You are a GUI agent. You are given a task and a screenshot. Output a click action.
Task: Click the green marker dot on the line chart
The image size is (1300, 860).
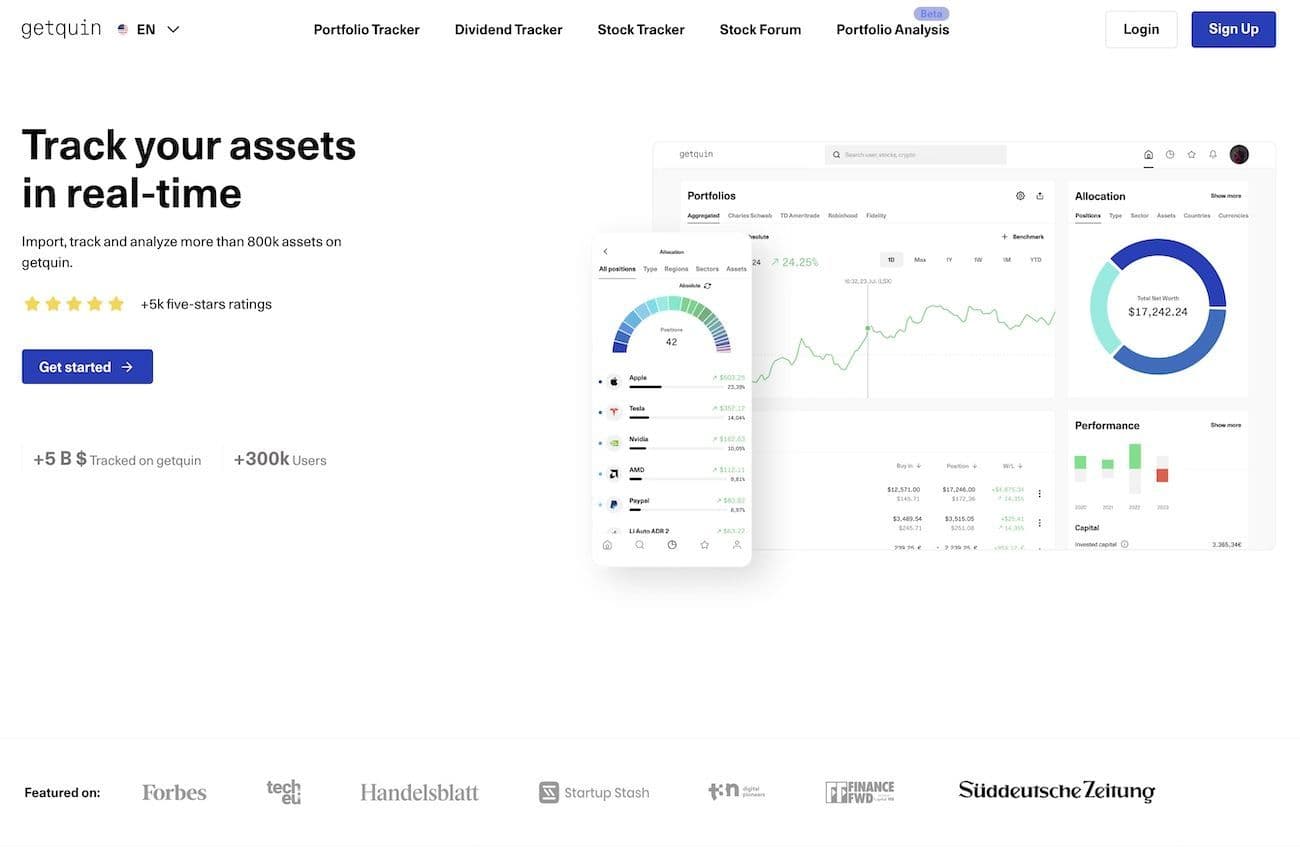(x=867, y=328)
